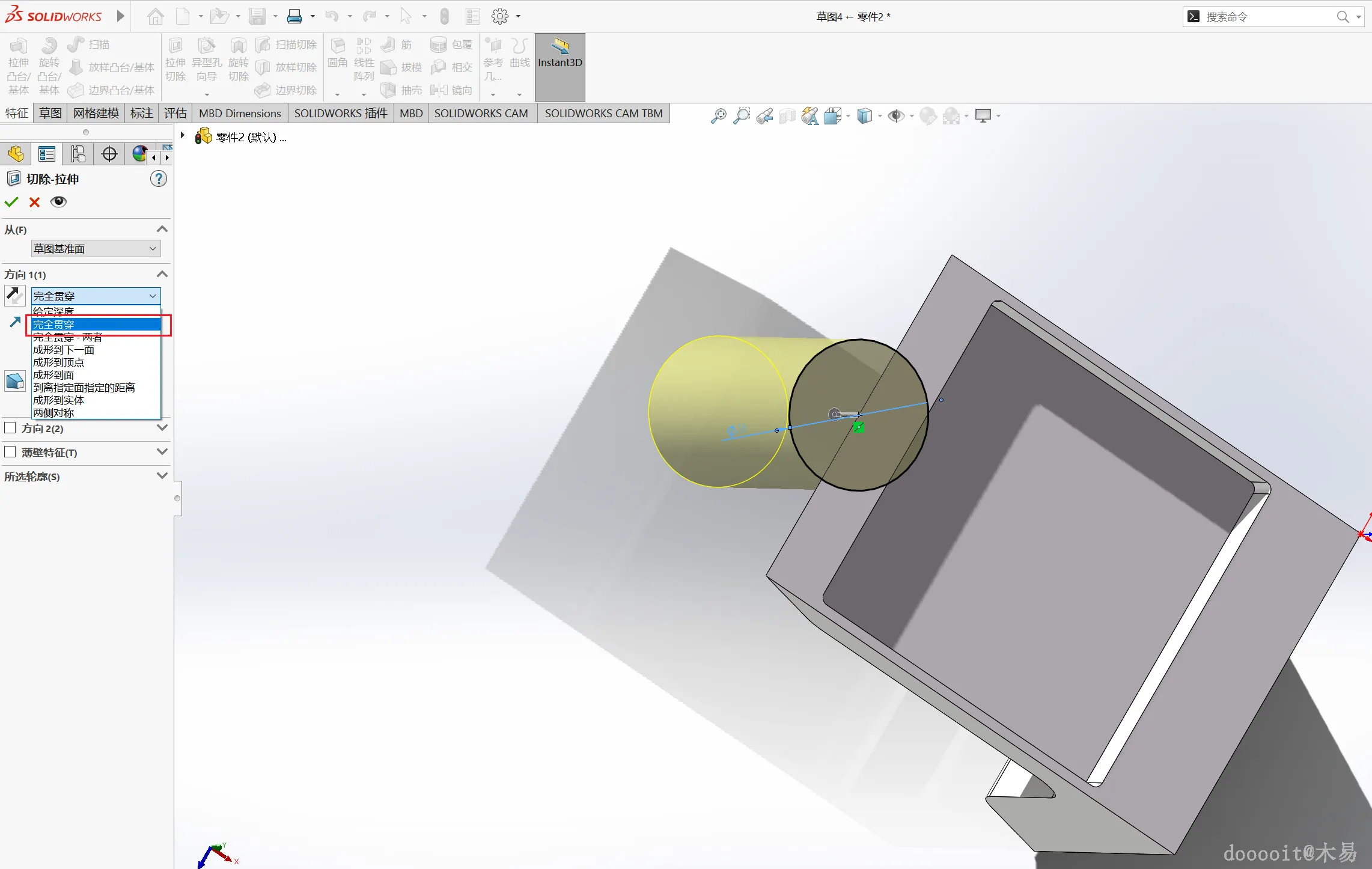Expand the 所选轮廓 section

coord(162,476)
